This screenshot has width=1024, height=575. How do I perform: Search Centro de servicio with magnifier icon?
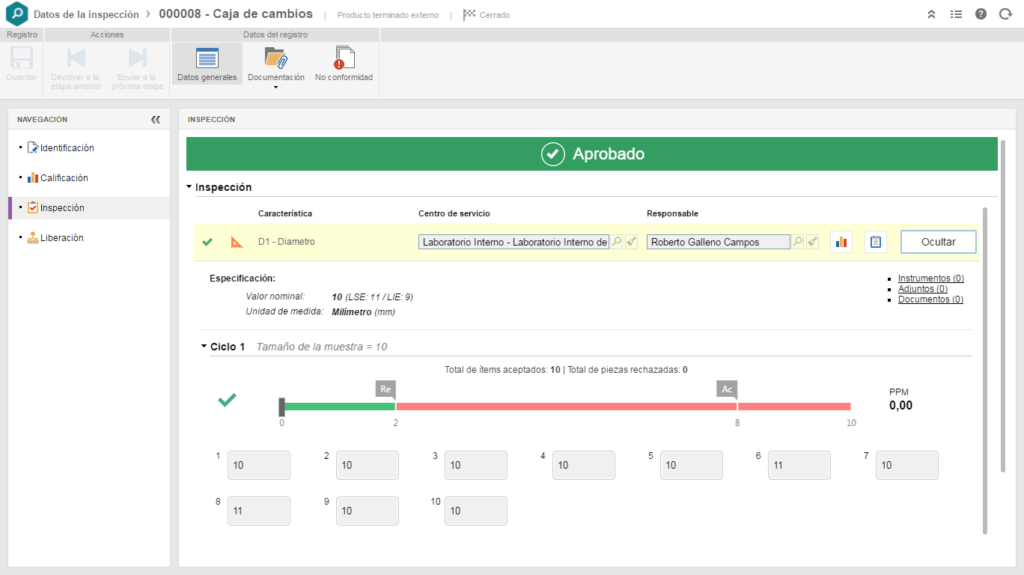click(616, 242)
